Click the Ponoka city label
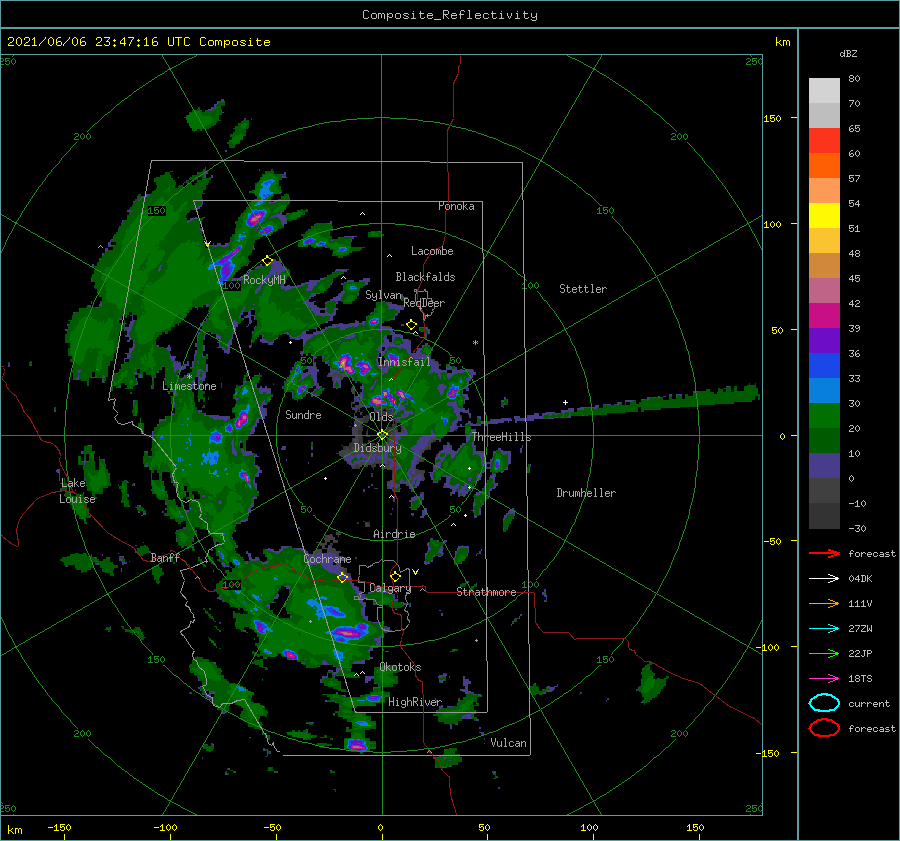 tap(456, 206)
